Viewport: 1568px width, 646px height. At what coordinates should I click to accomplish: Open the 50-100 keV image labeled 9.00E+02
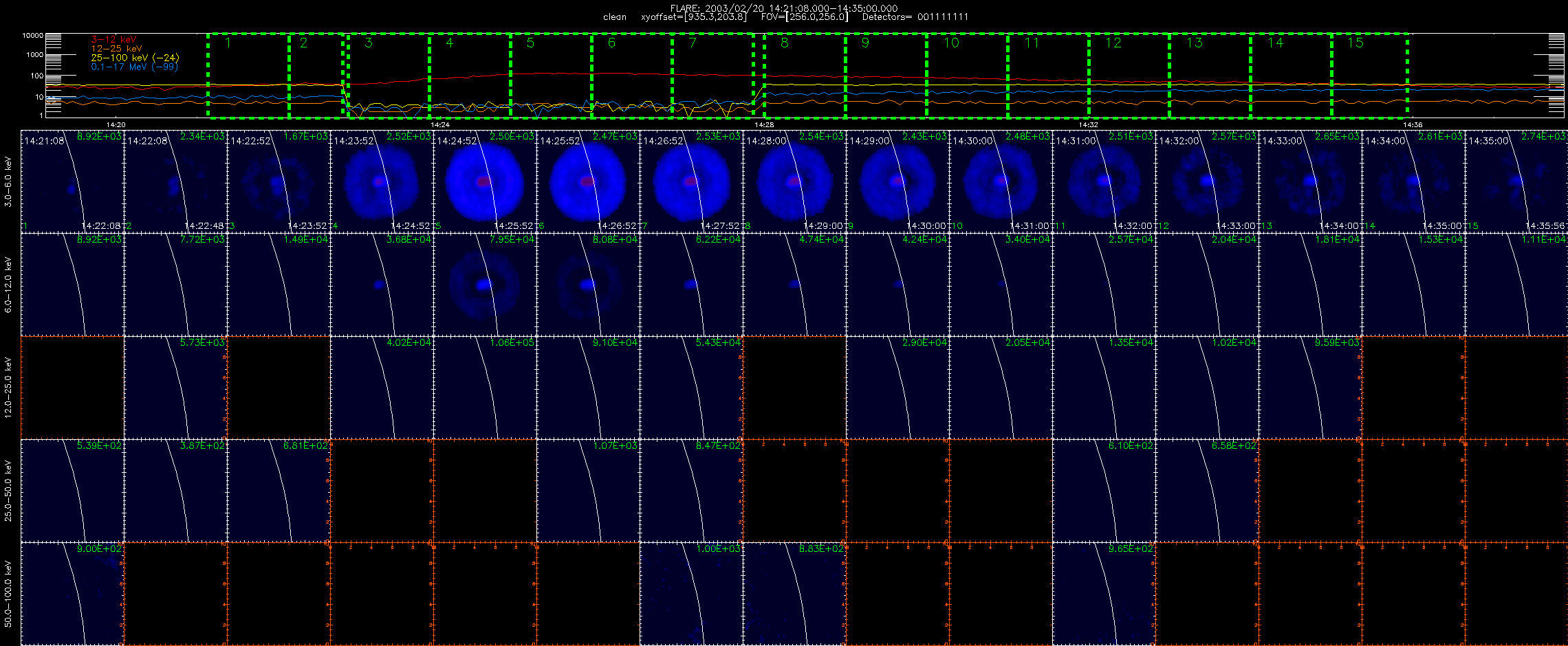click(72, 594)
